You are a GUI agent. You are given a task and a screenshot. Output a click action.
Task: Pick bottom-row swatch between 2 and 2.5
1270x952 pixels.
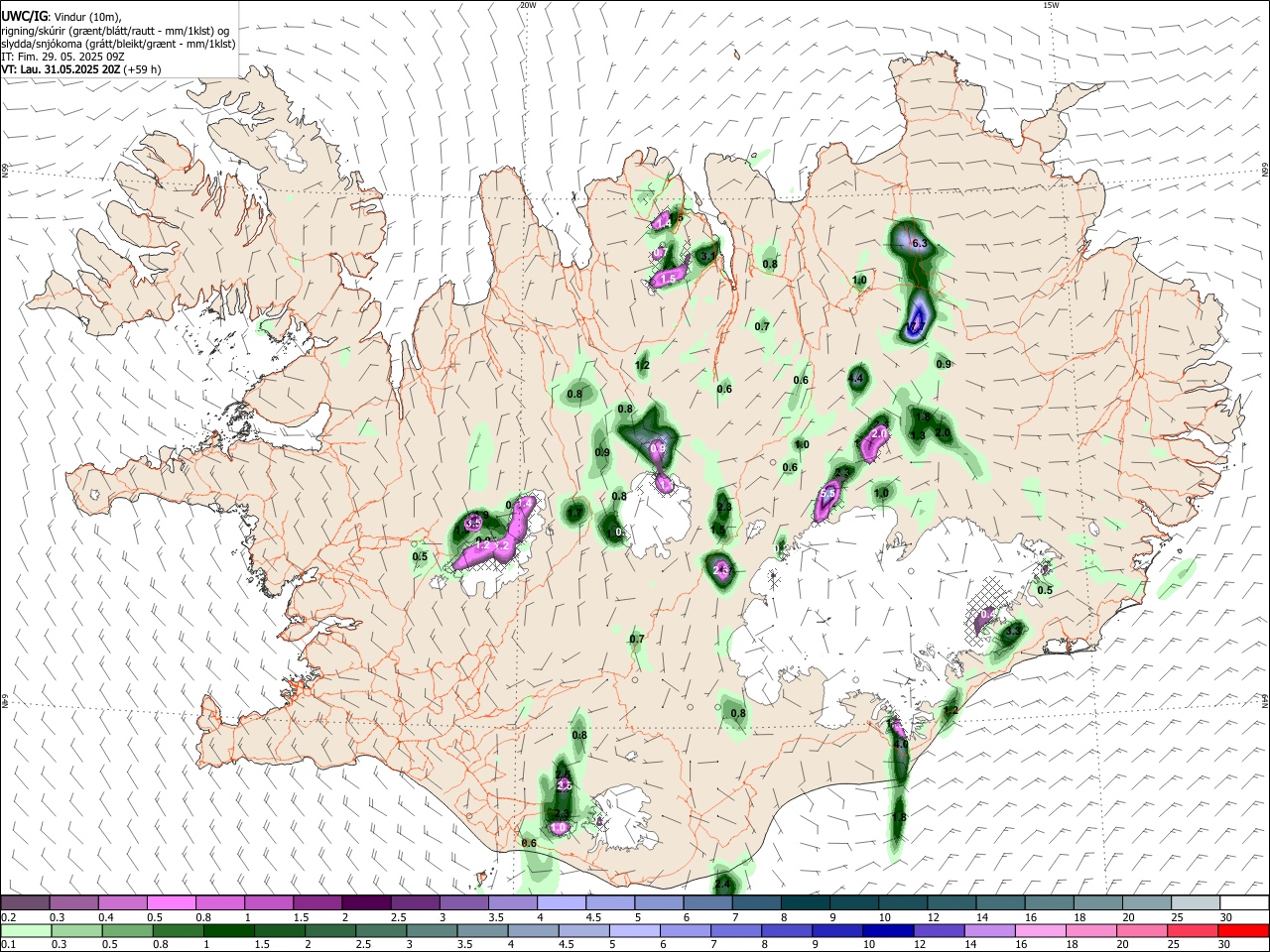tap(330, 930)
